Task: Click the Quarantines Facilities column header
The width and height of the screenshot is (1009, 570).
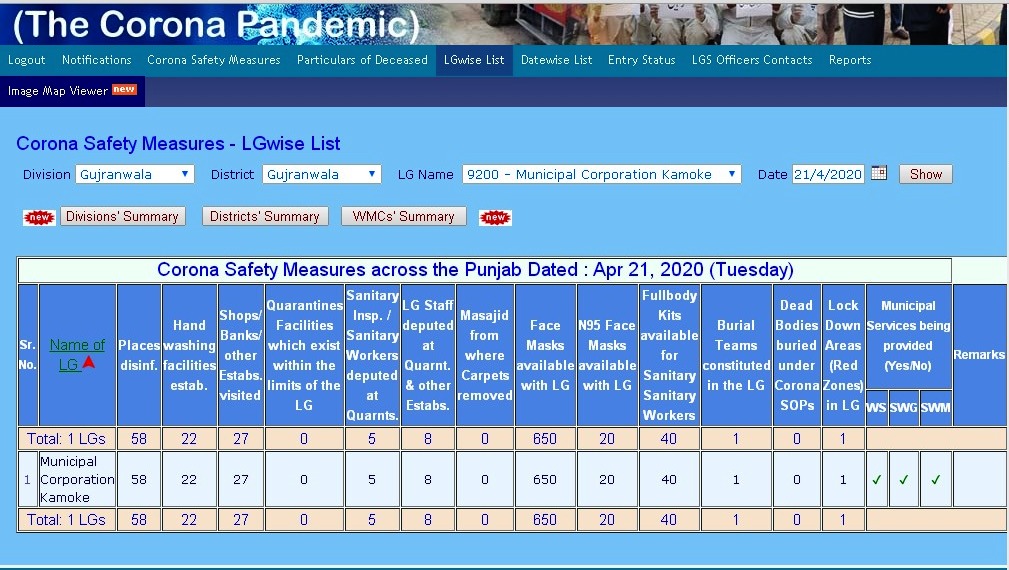Action: pos(304,355)
